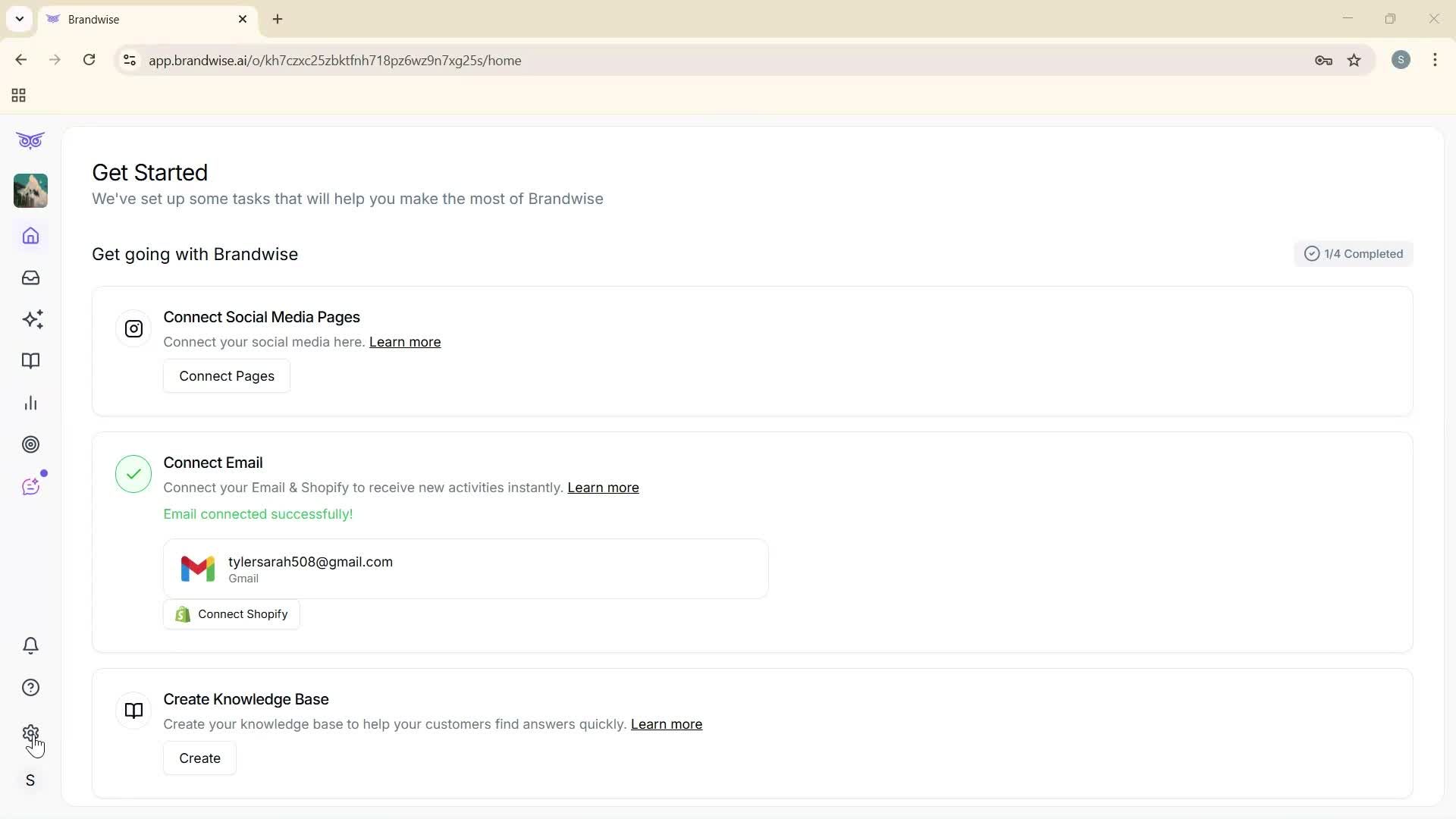Click the Brandwise owl logo
Viewport: 1456px width, 819px height.
click(x=30, y=140)
